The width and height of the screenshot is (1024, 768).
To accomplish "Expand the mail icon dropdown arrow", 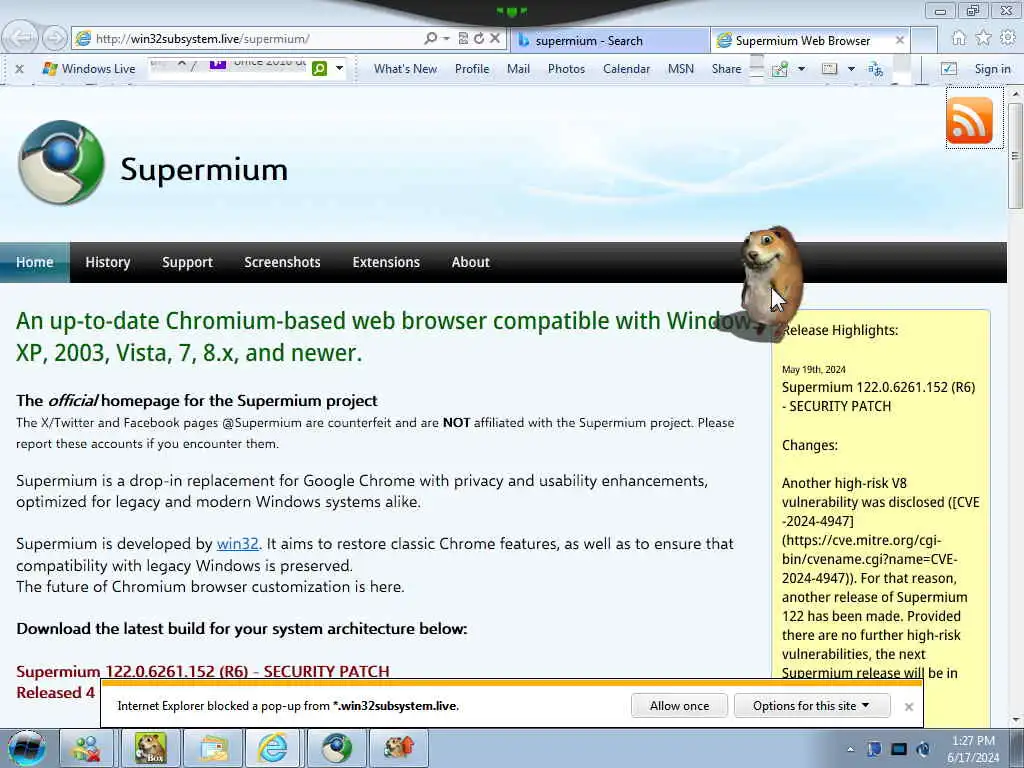I will pos(851,69).
